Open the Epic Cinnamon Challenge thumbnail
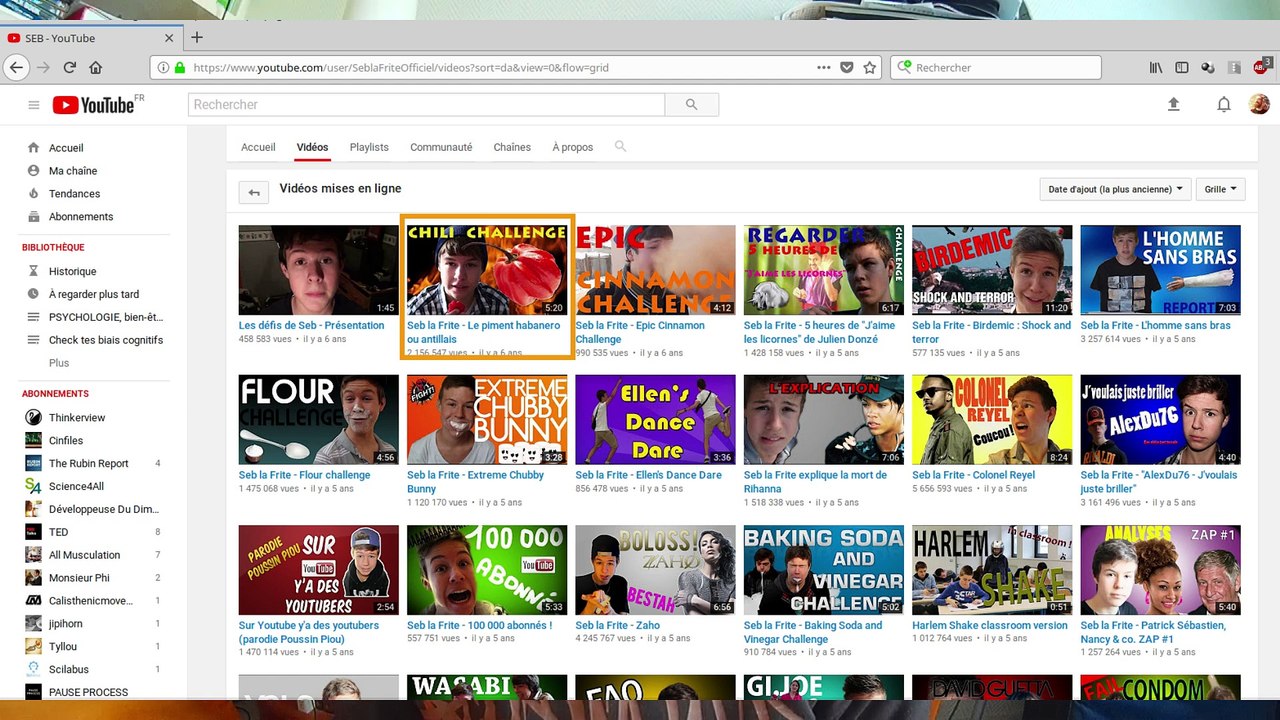 click(x=655, y=270)
